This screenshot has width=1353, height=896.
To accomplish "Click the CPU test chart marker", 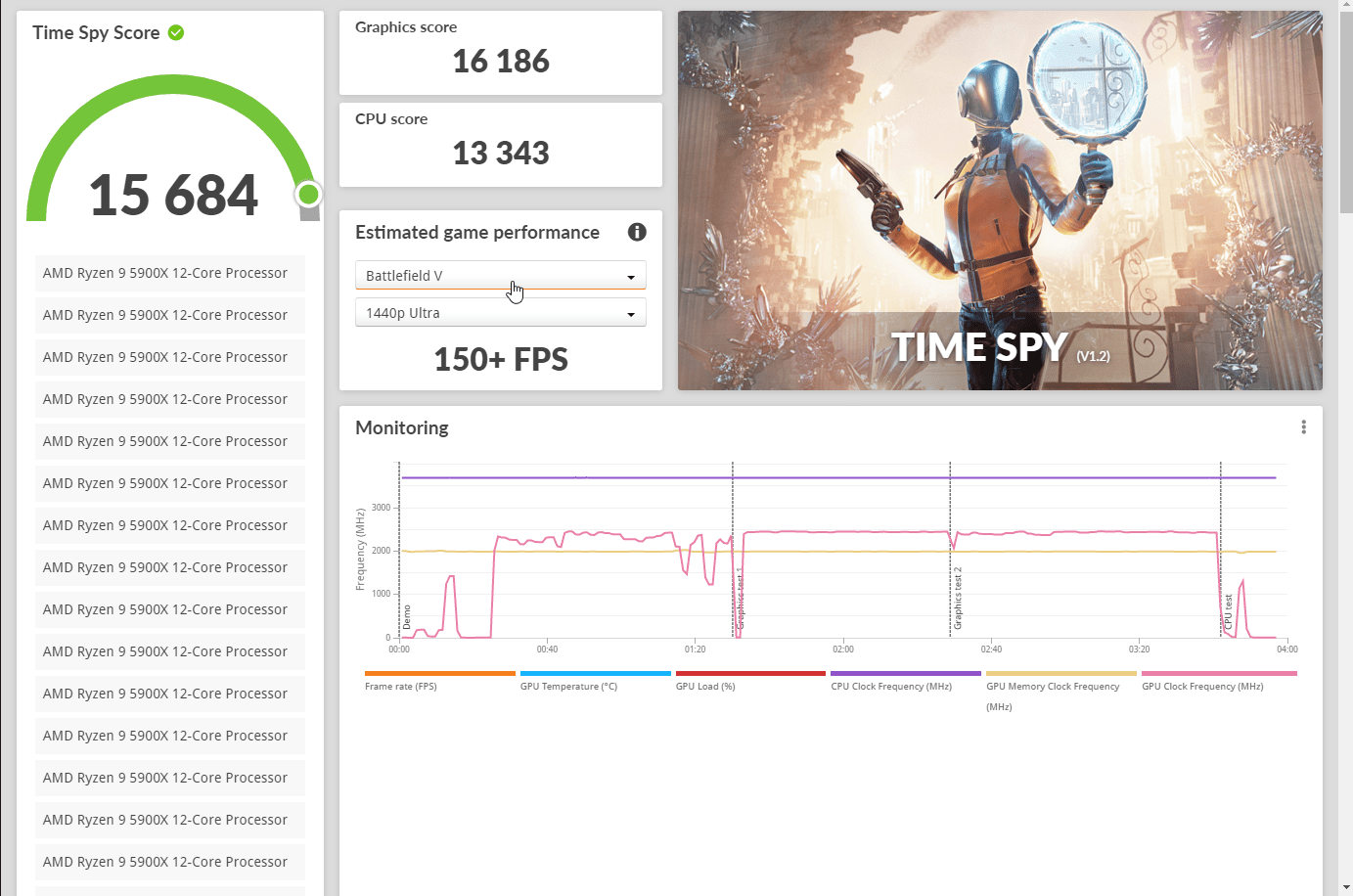I will (x=1229, y=611).
